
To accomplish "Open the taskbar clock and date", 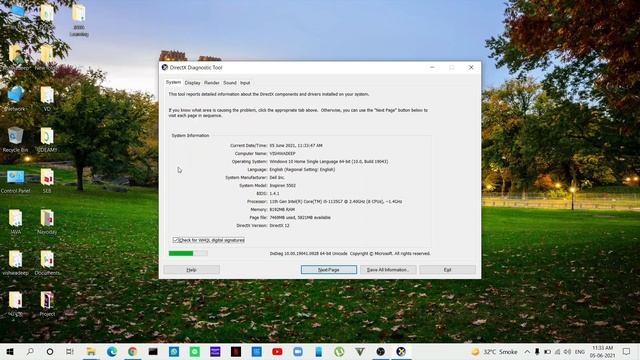I will [602, 352].
